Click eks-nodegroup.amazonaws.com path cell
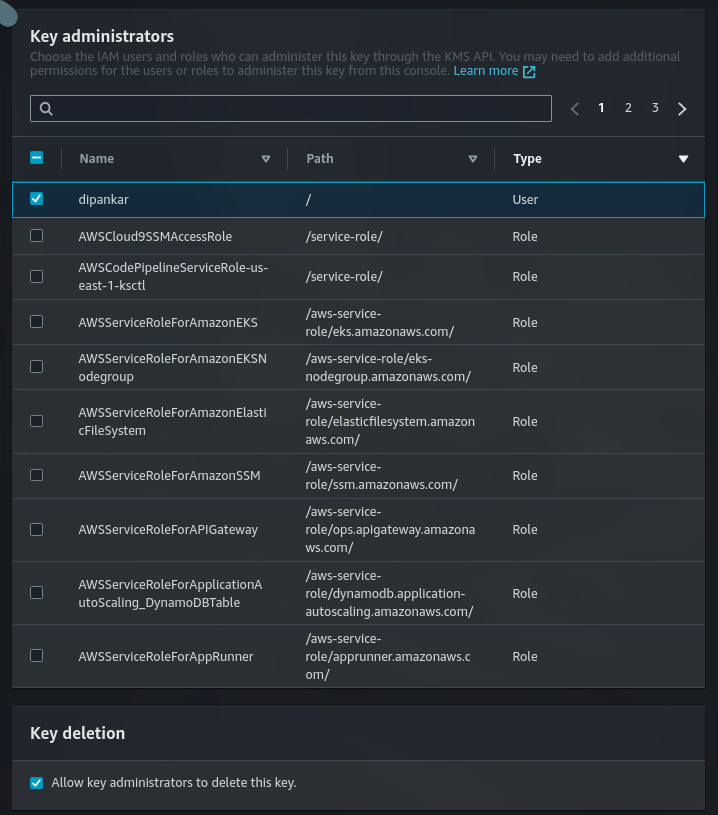Viewport: 718px width, 815px height. [388, 367]
